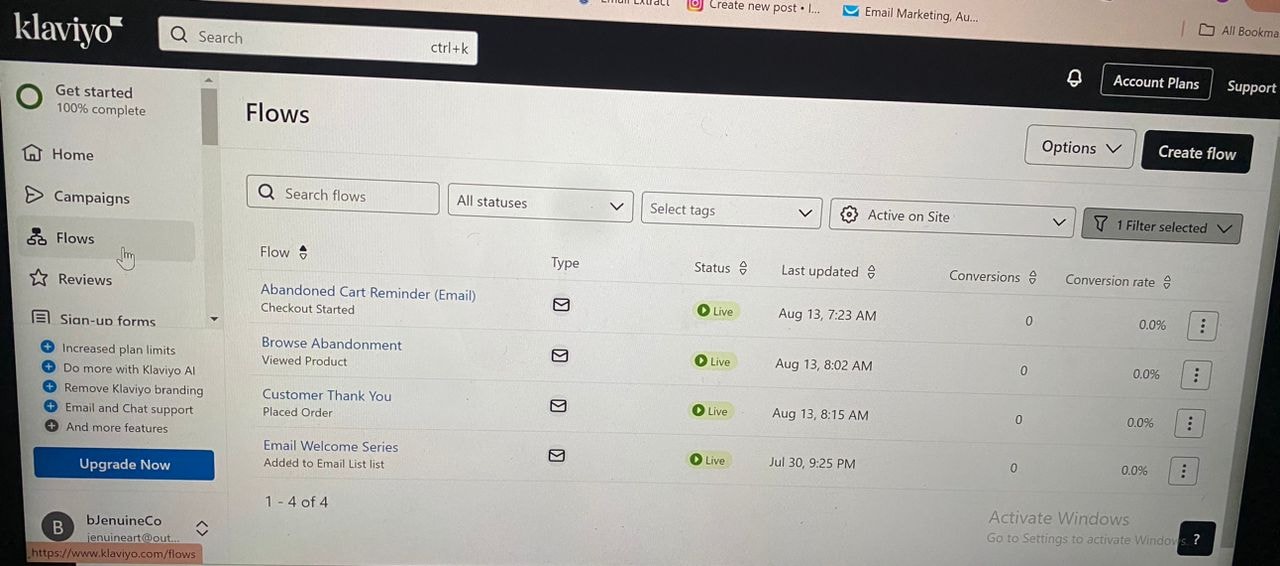Click the sidebar scrollbar thumb
Image resolution: width=1280 pixels, height=566 pixels.
pos(209,116)
